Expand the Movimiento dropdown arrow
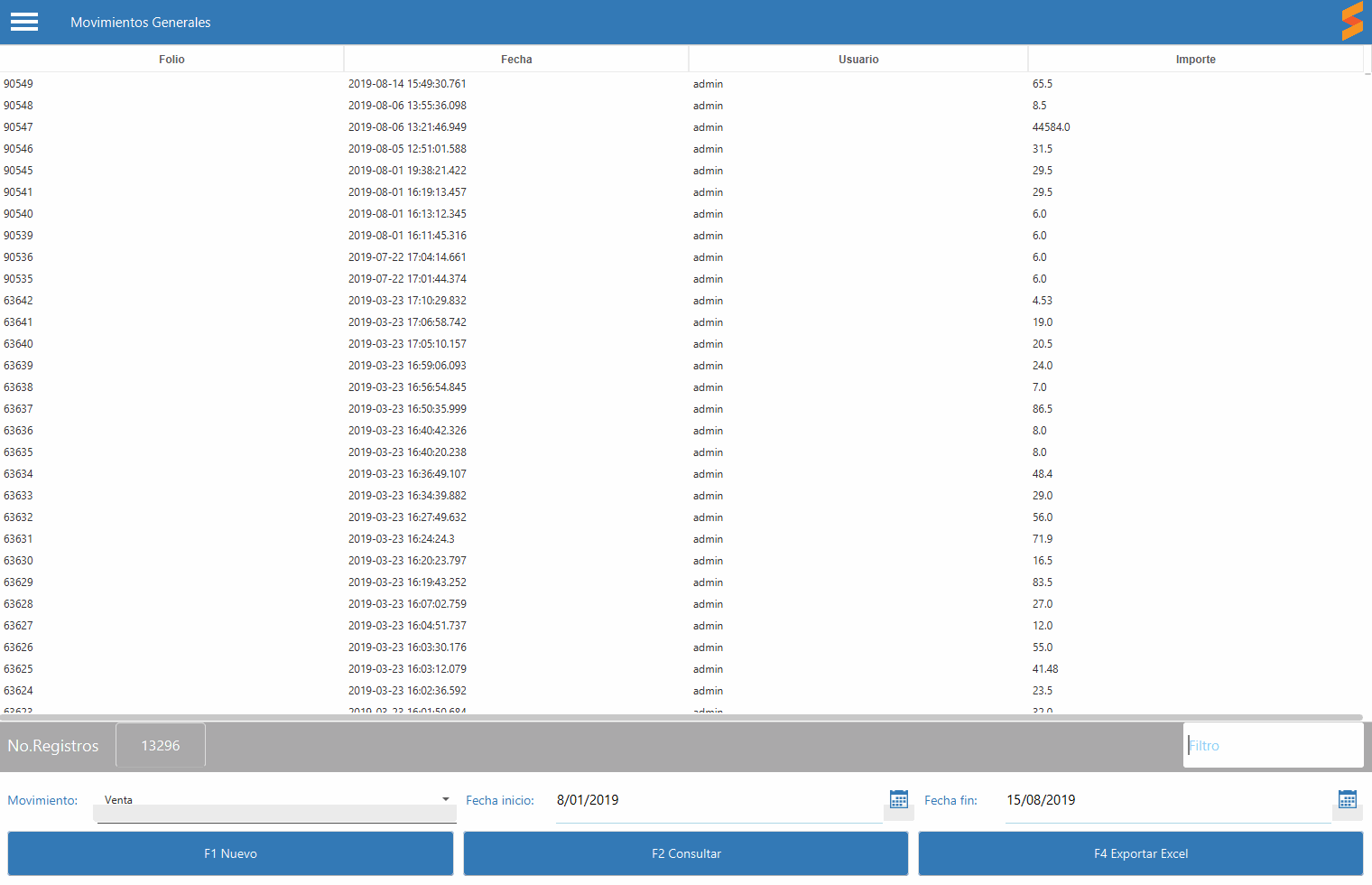 (445, 799)
